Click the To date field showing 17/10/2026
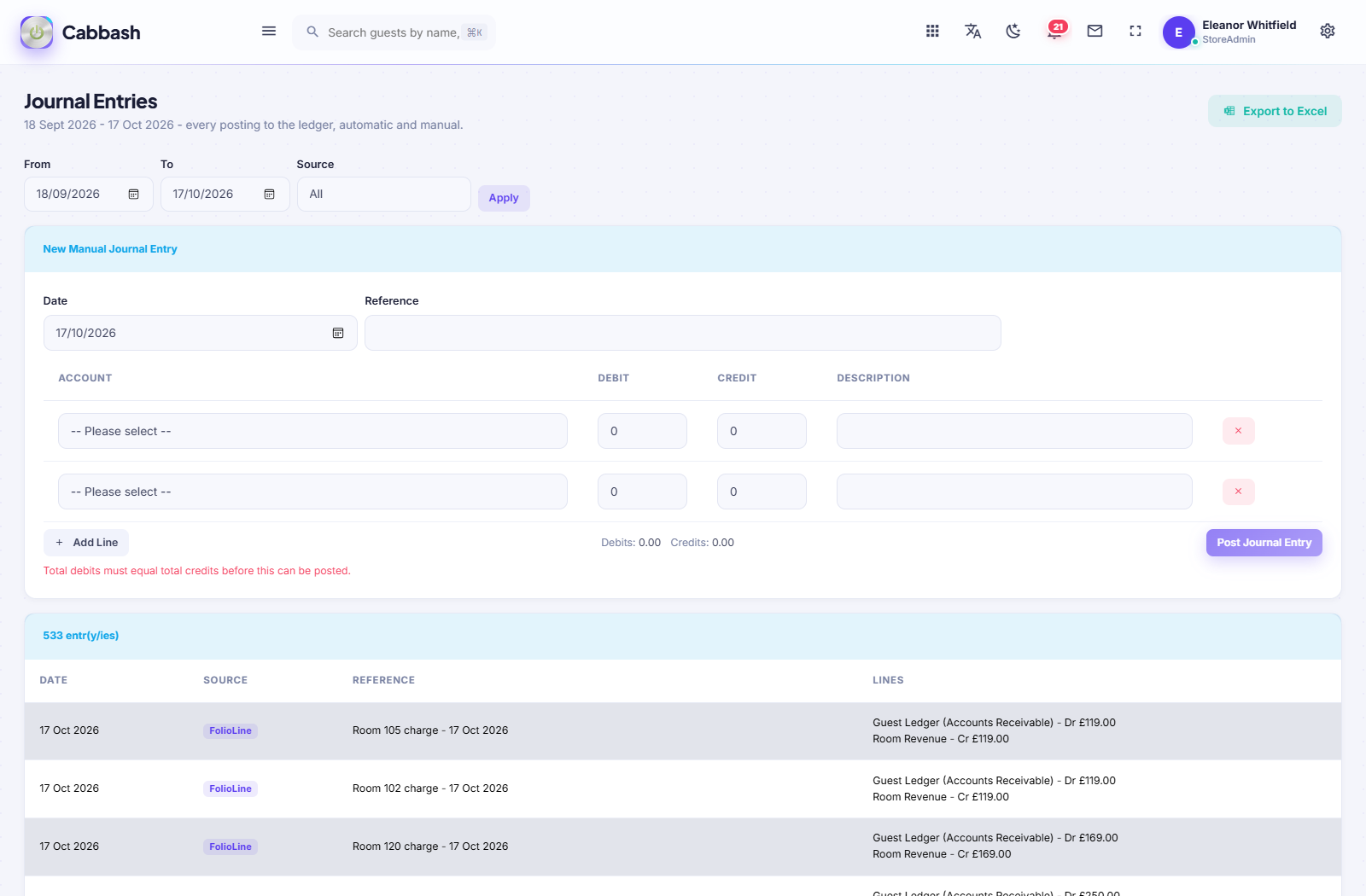Image resolution: width=1366 pixels, height=896 pixels. [225, 195]
